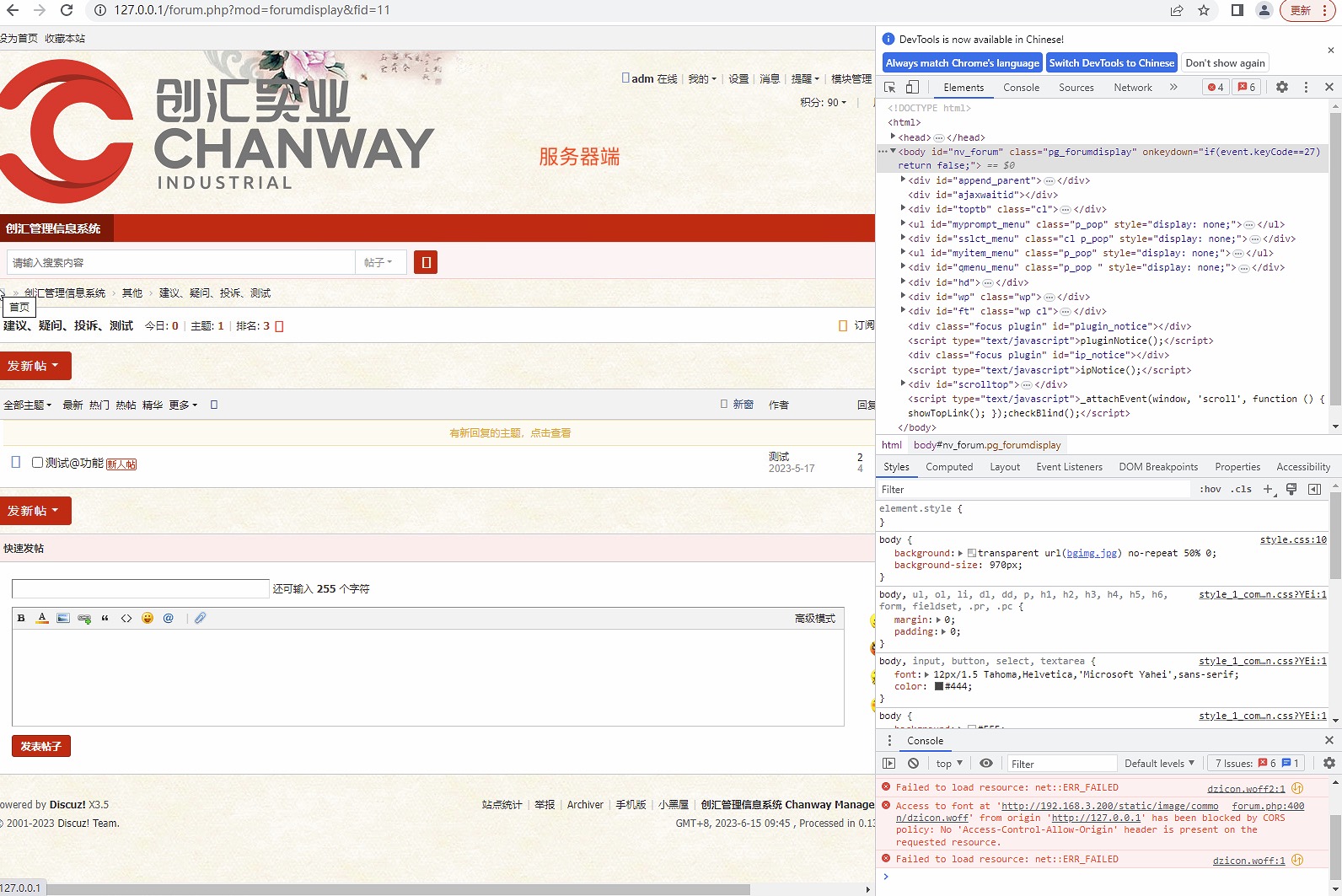Click the red search button beside search box
The height and width of the screenshot is (896, 1342).
(x=426, y=262)
